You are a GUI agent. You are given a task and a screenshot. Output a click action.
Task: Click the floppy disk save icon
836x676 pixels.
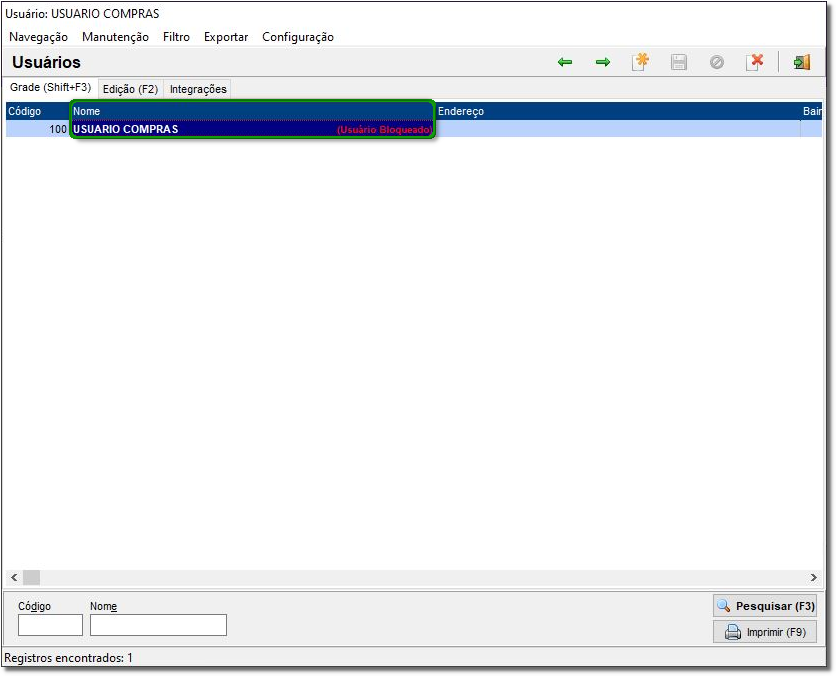click(x=679, y=62)
